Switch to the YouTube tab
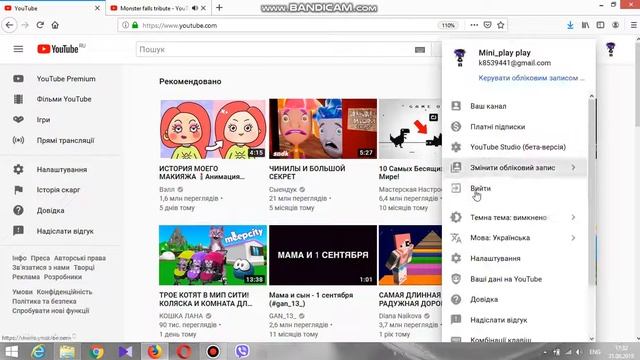The image size is (640, 360). pyautogui.click(x=52, y=8)
